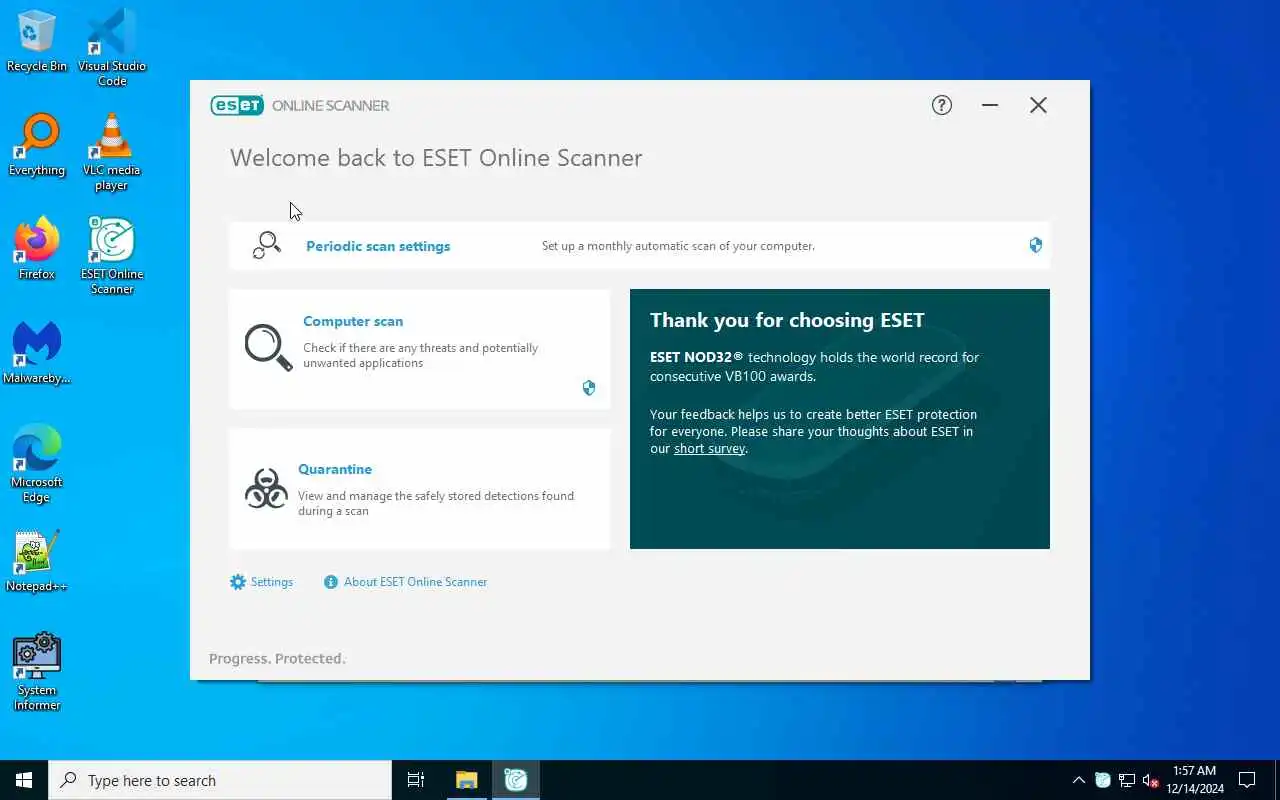Open Settings link
1280x800 pixels.
(x=272, y=582)
